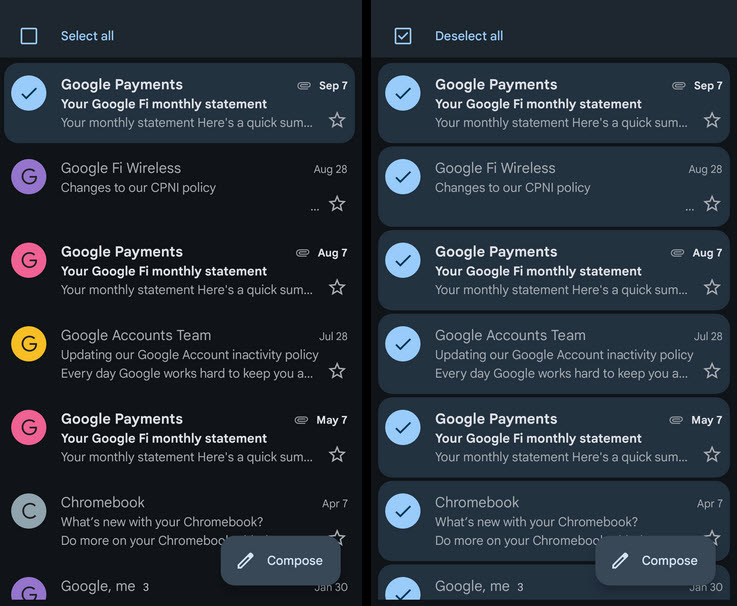Click attachment icon beside May 7 in Select all panel
Image resolution: width=737 pixels, height=606 pixels.
301,420
